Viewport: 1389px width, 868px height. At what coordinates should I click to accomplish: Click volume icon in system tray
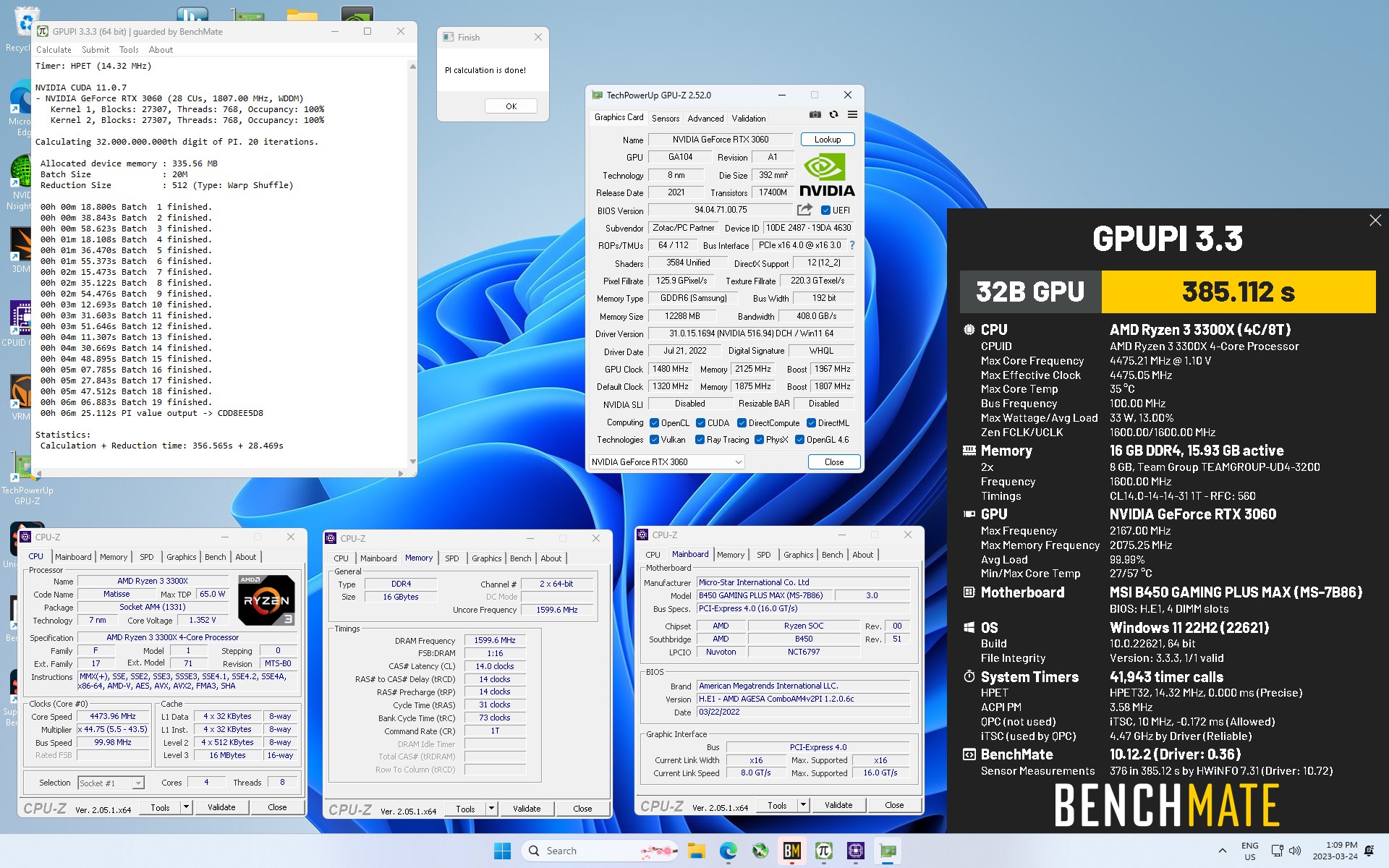coord(1295,851)
